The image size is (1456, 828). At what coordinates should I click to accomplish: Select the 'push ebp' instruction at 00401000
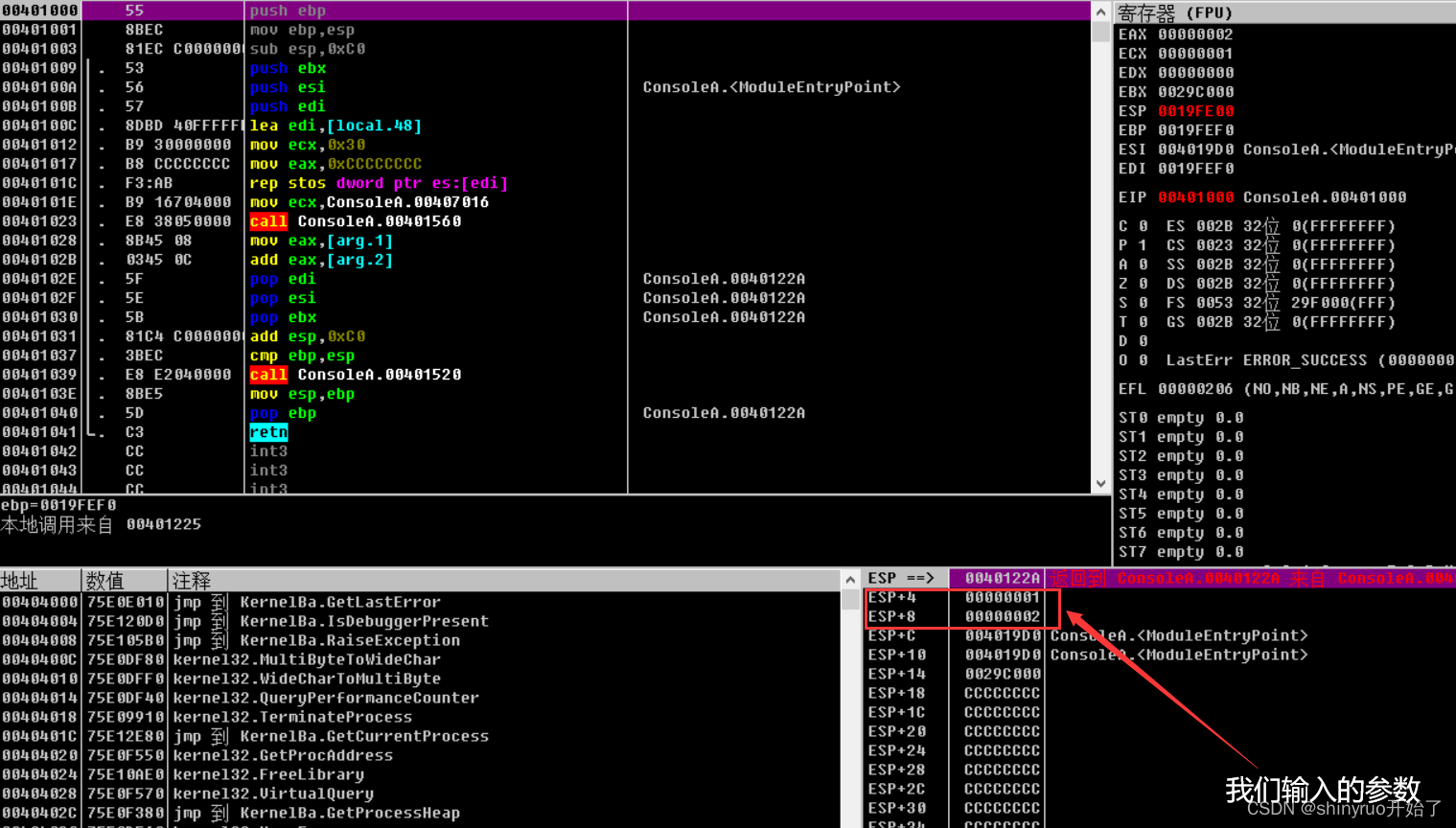point(288,11)
